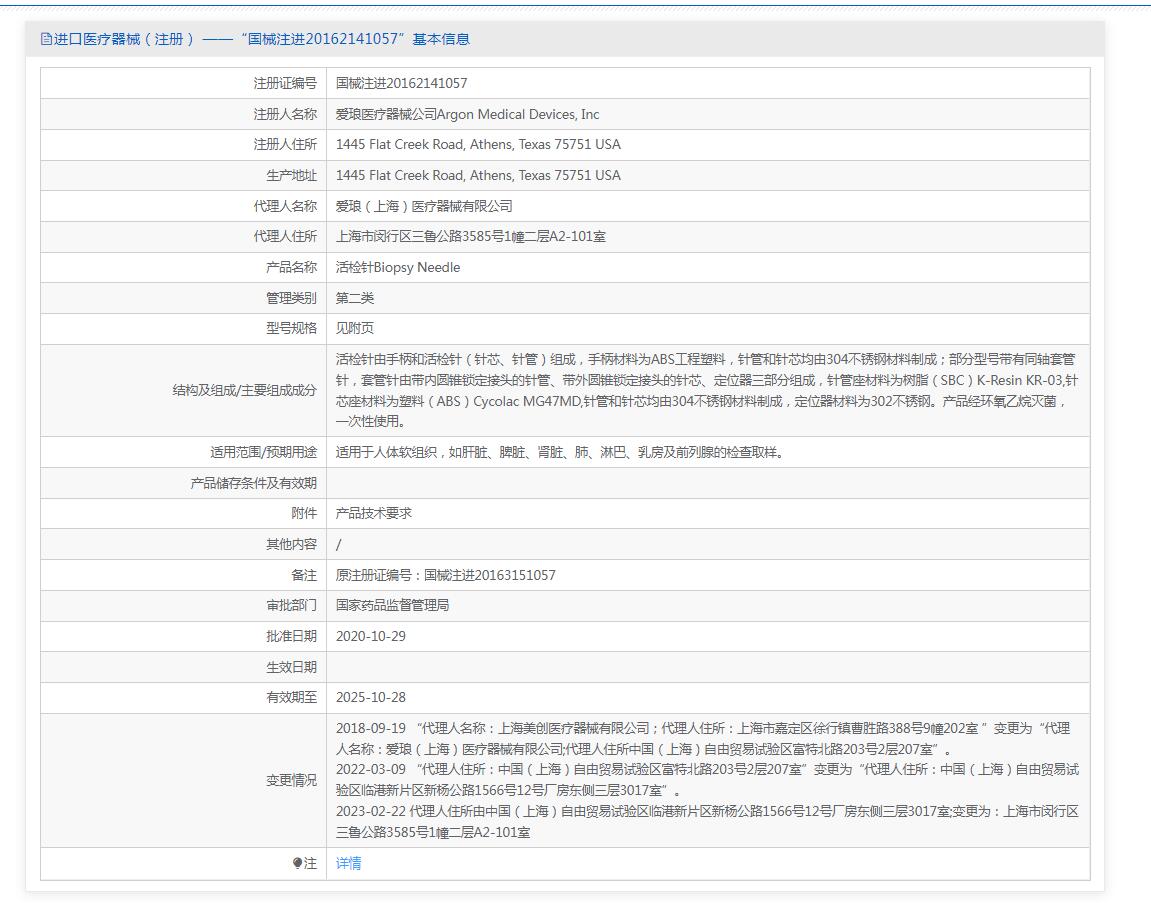This screenshot has width=1151, height=903.
Task: Select management class value 第二类
Action: [355, 298]
